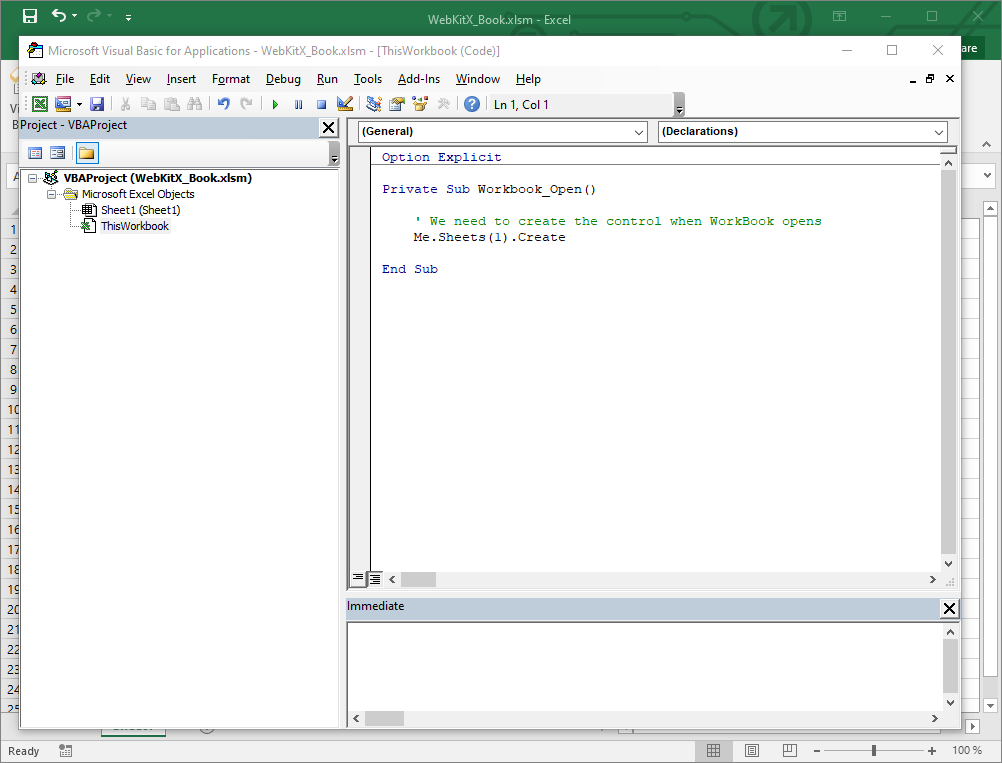This screenshot has height=763, width=1002.
Task: Click the Break pause icon
Action: click(298, 104)
